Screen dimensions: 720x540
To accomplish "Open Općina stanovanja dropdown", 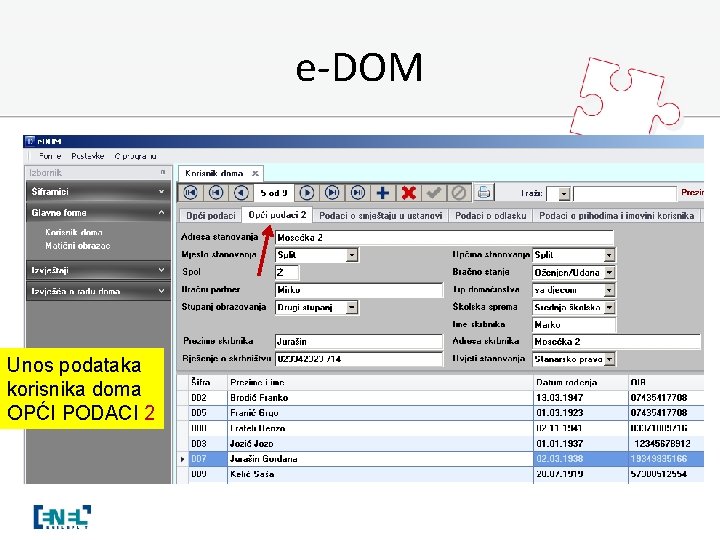I will pos(609,255).
